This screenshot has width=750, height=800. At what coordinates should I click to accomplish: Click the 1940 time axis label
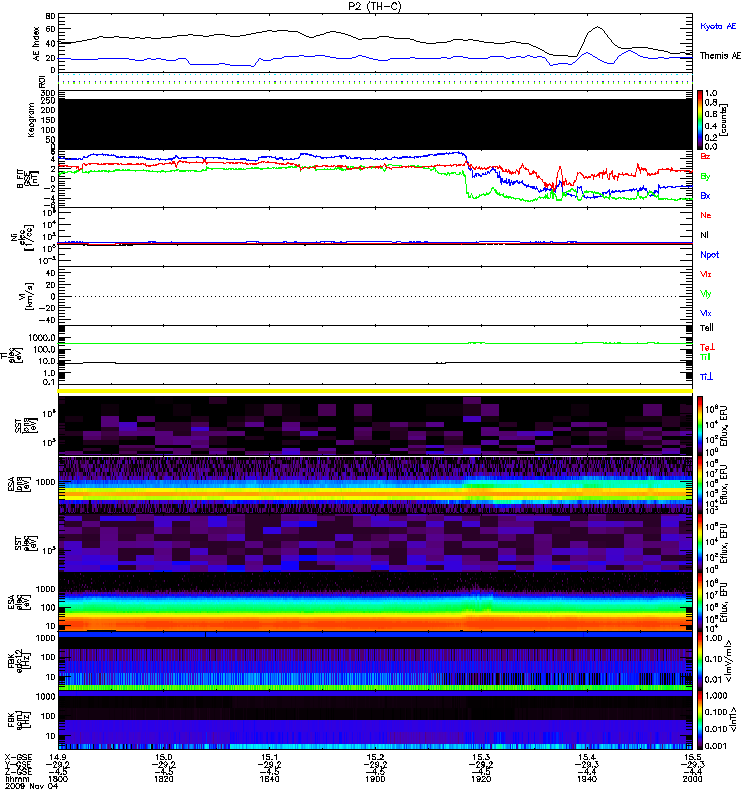click(x=587, y=779)
